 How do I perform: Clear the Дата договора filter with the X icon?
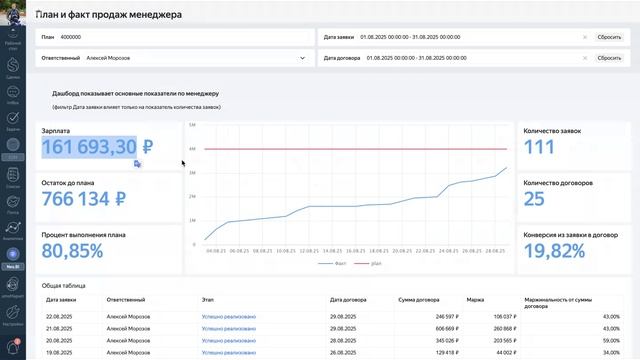pos(584,58)
